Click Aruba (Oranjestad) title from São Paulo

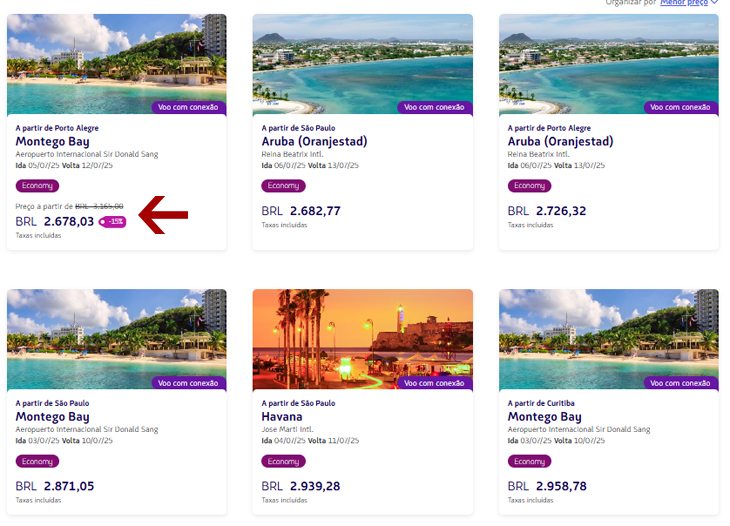pos(314,142)
